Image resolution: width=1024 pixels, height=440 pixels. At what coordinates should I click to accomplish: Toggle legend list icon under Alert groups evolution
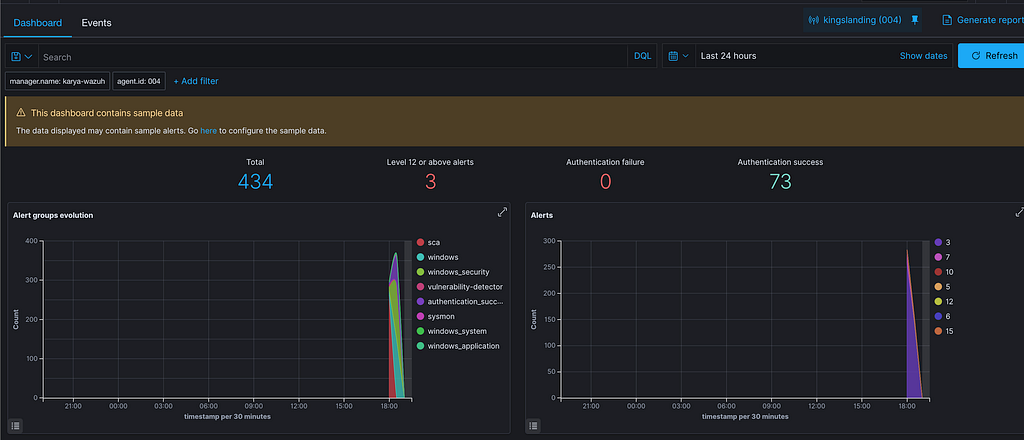[x=16, y=426]
